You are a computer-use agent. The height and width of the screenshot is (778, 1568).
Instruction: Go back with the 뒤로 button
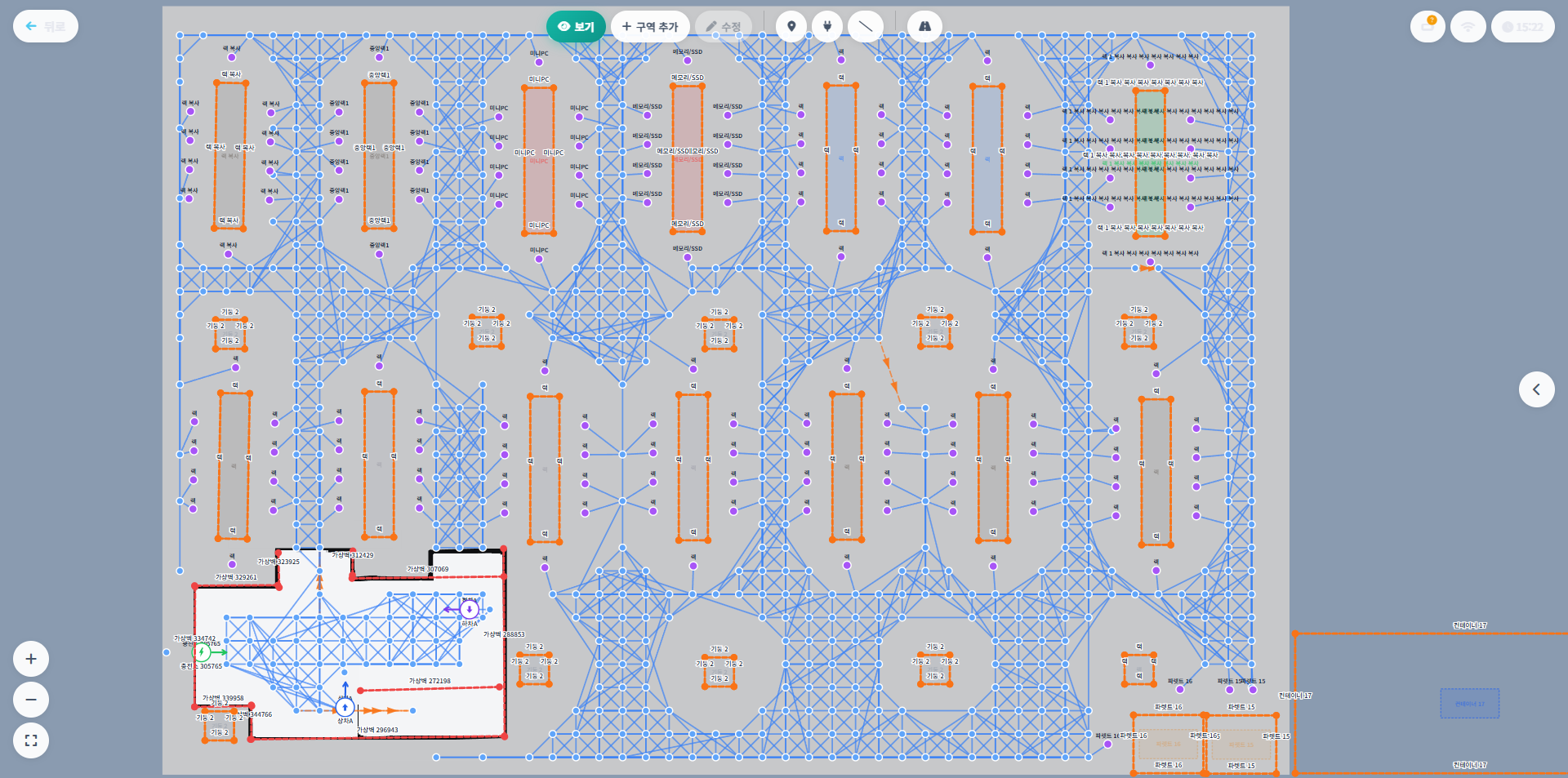click(46, 26)
